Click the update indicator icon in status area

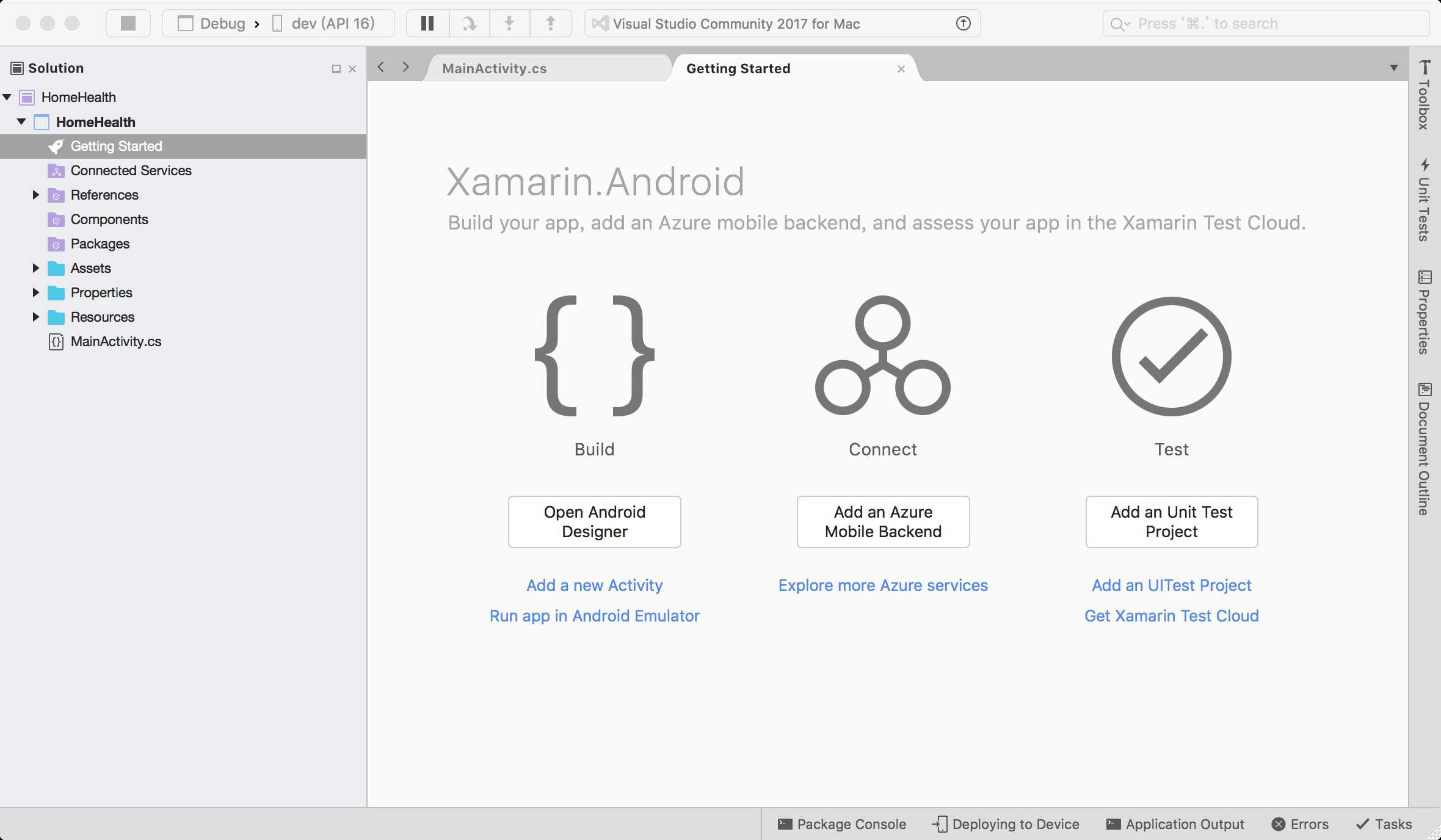(963, 23)
